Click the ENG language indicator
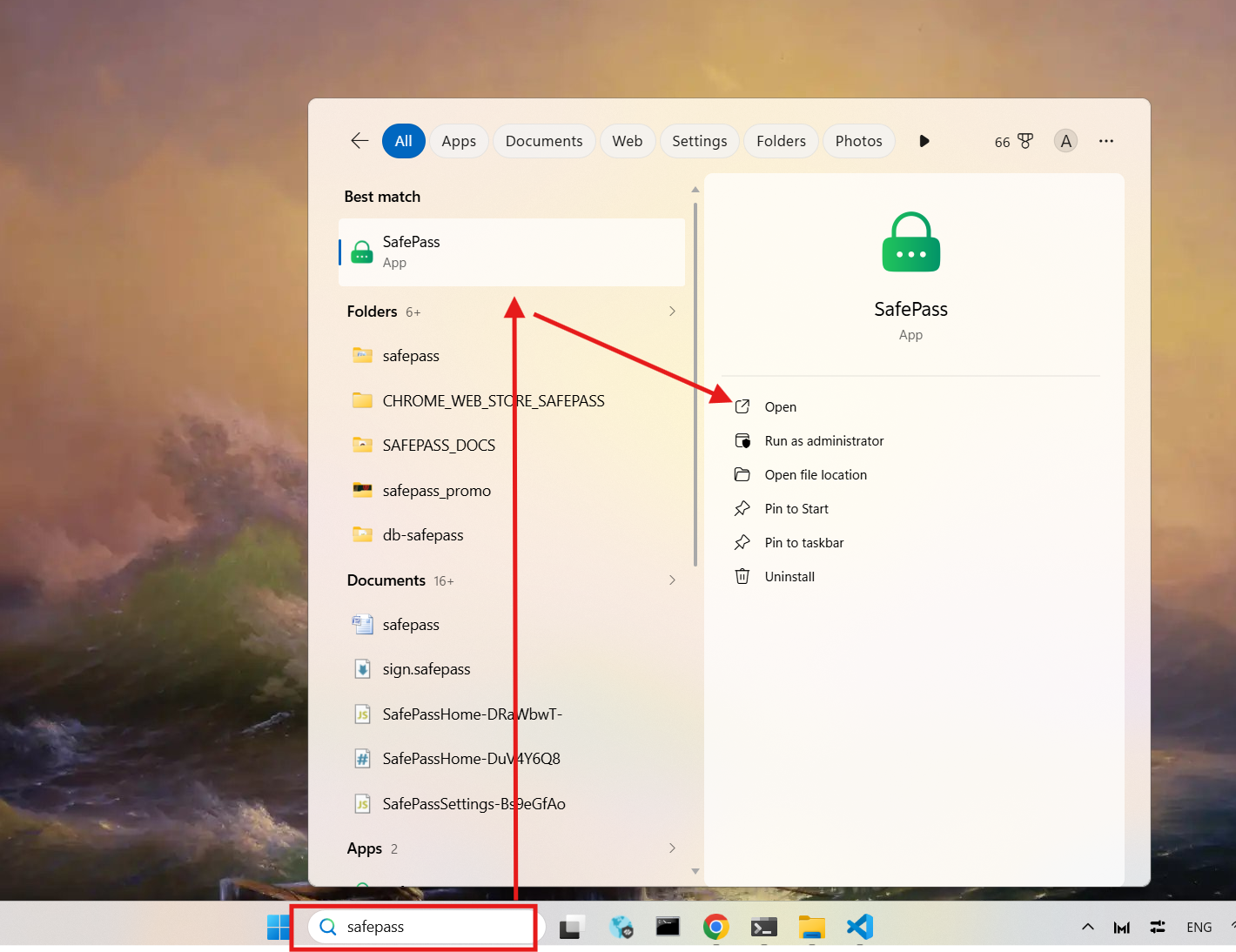The image size is (1236, 952). [1199, 927]
